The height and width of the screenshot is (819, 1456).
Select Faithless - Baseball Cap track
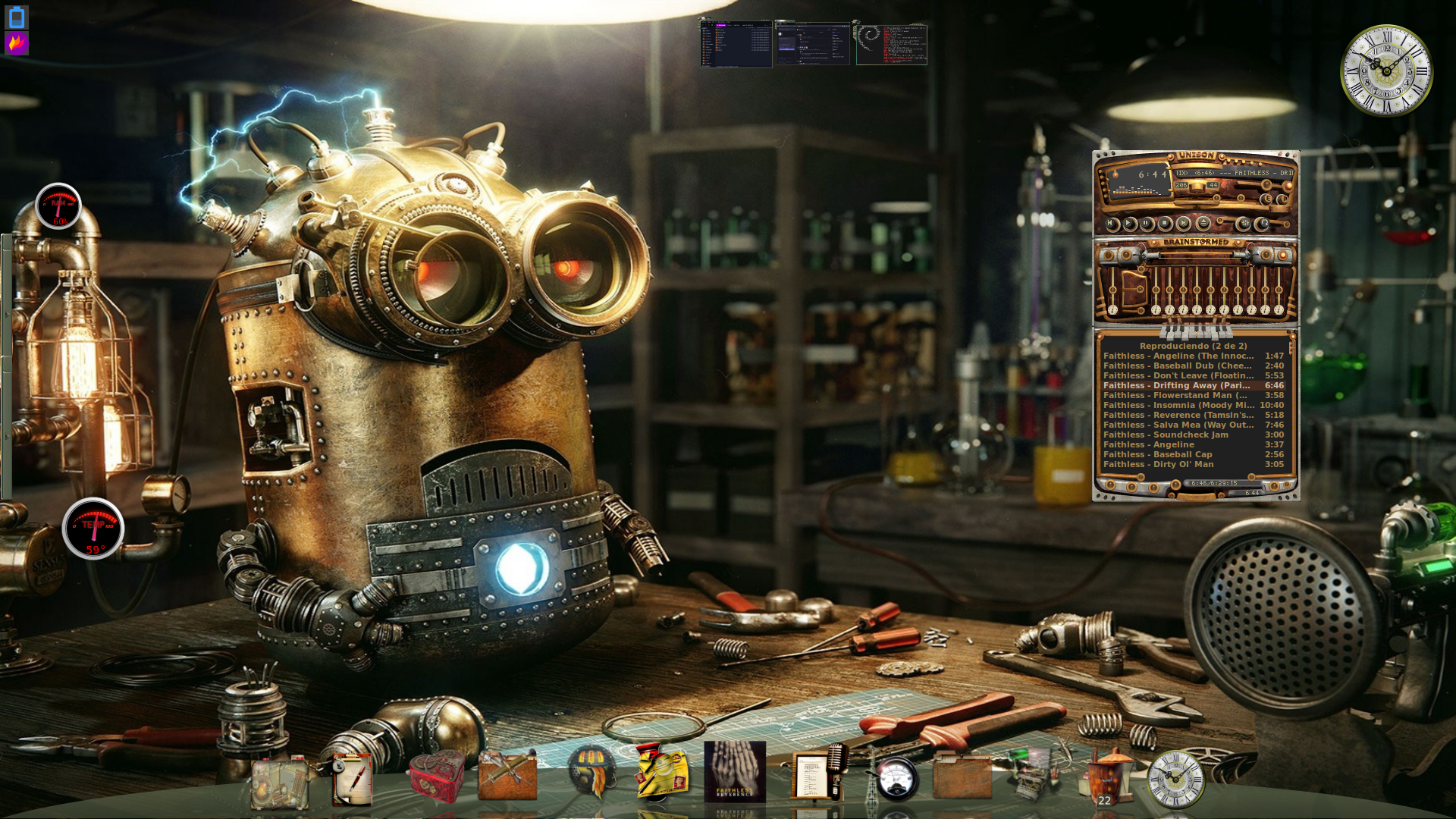tap(1193, 454)
